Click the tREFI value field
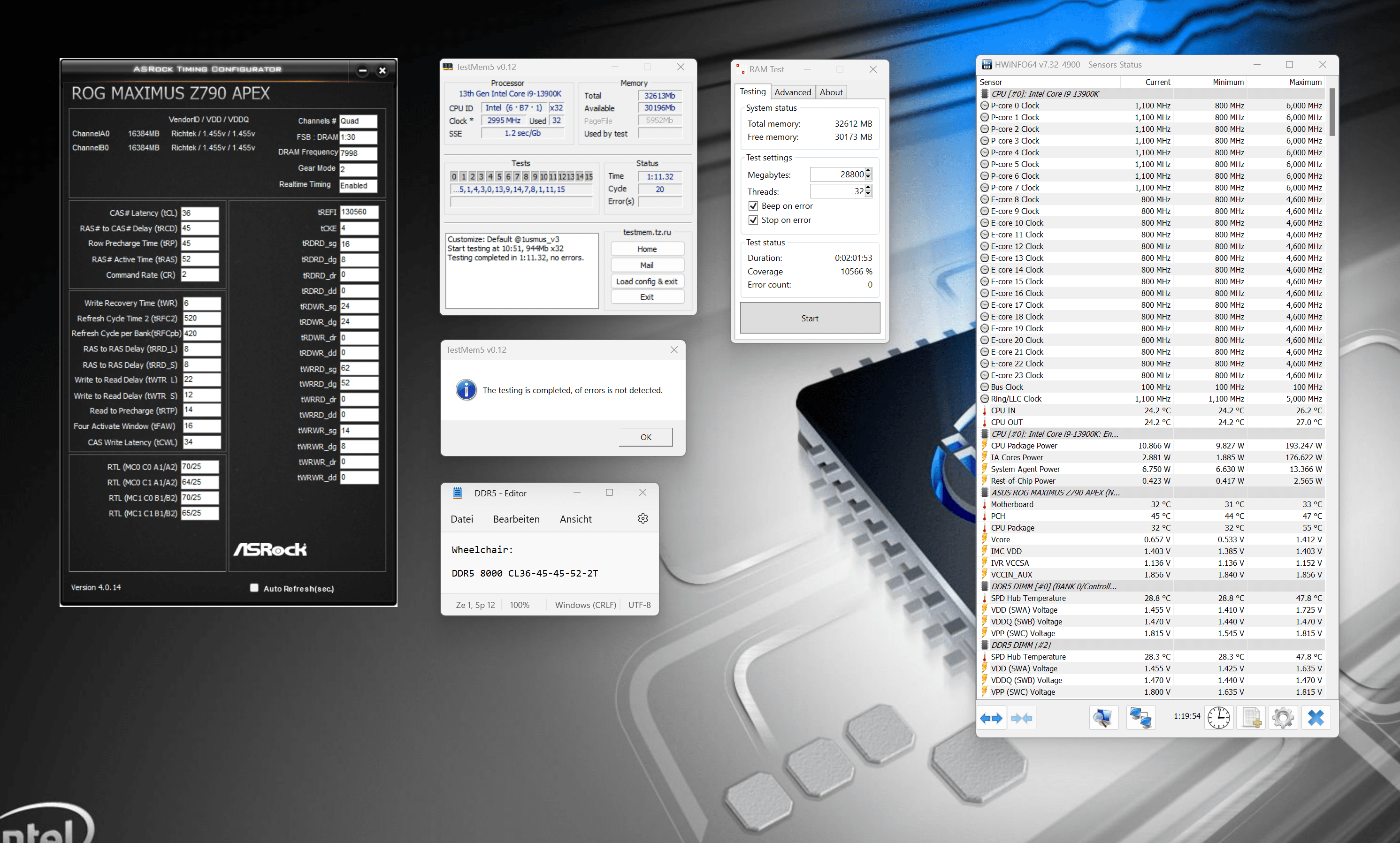The image size is (1400, 843). click(x=359, y=212)
